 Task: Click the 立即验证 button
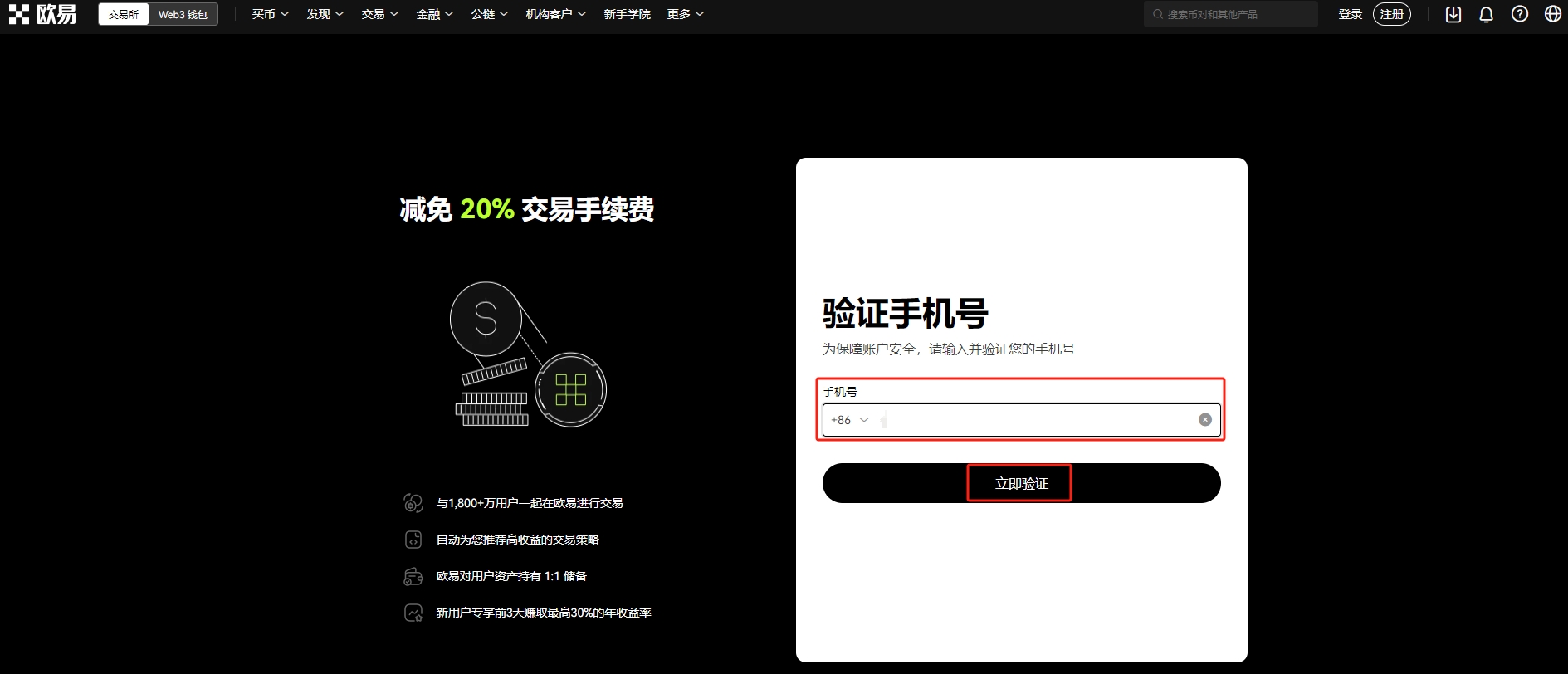click(x=1021, y=483)
